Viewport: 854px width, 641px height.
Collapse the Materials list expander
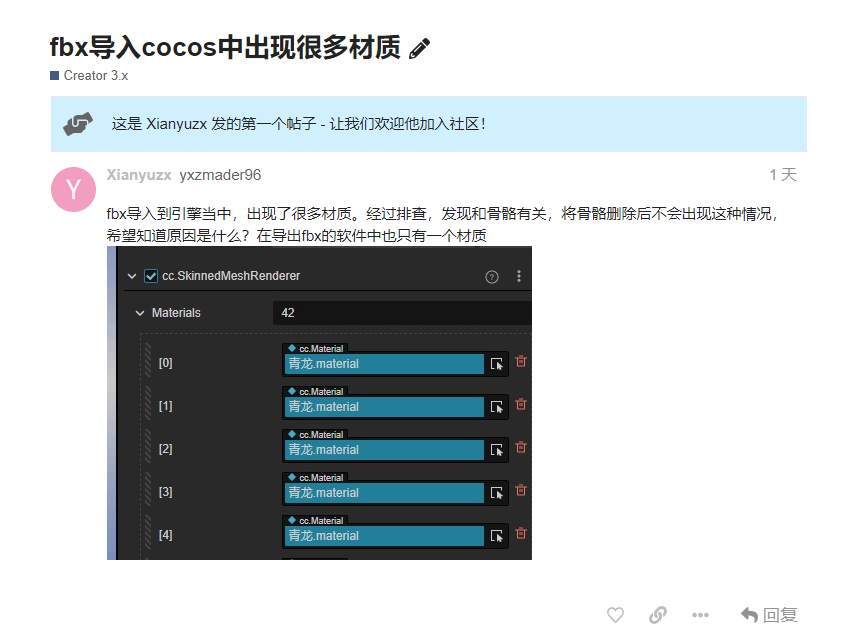coord(140,312)
